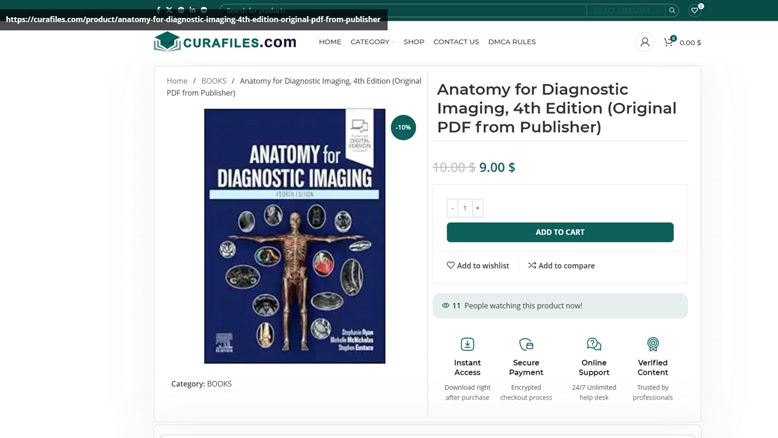Decrease quantity with minus button
Screen dimensions: 778x438
[x=453, y=208]
